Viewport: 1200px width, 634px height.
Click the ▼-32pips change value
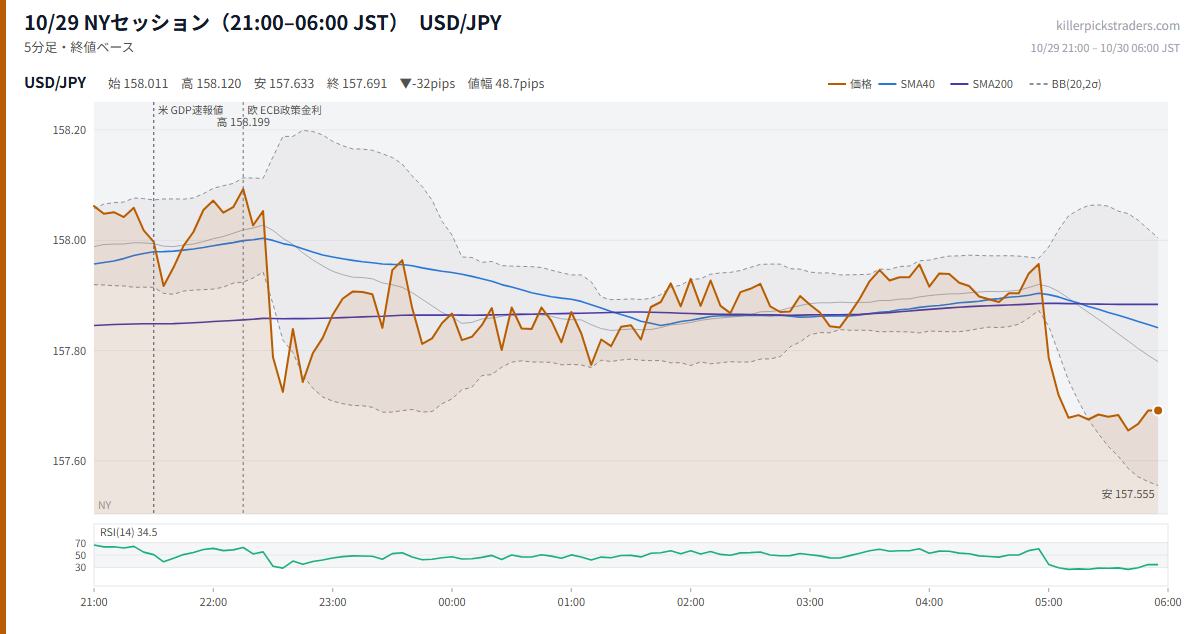(427, 84)
